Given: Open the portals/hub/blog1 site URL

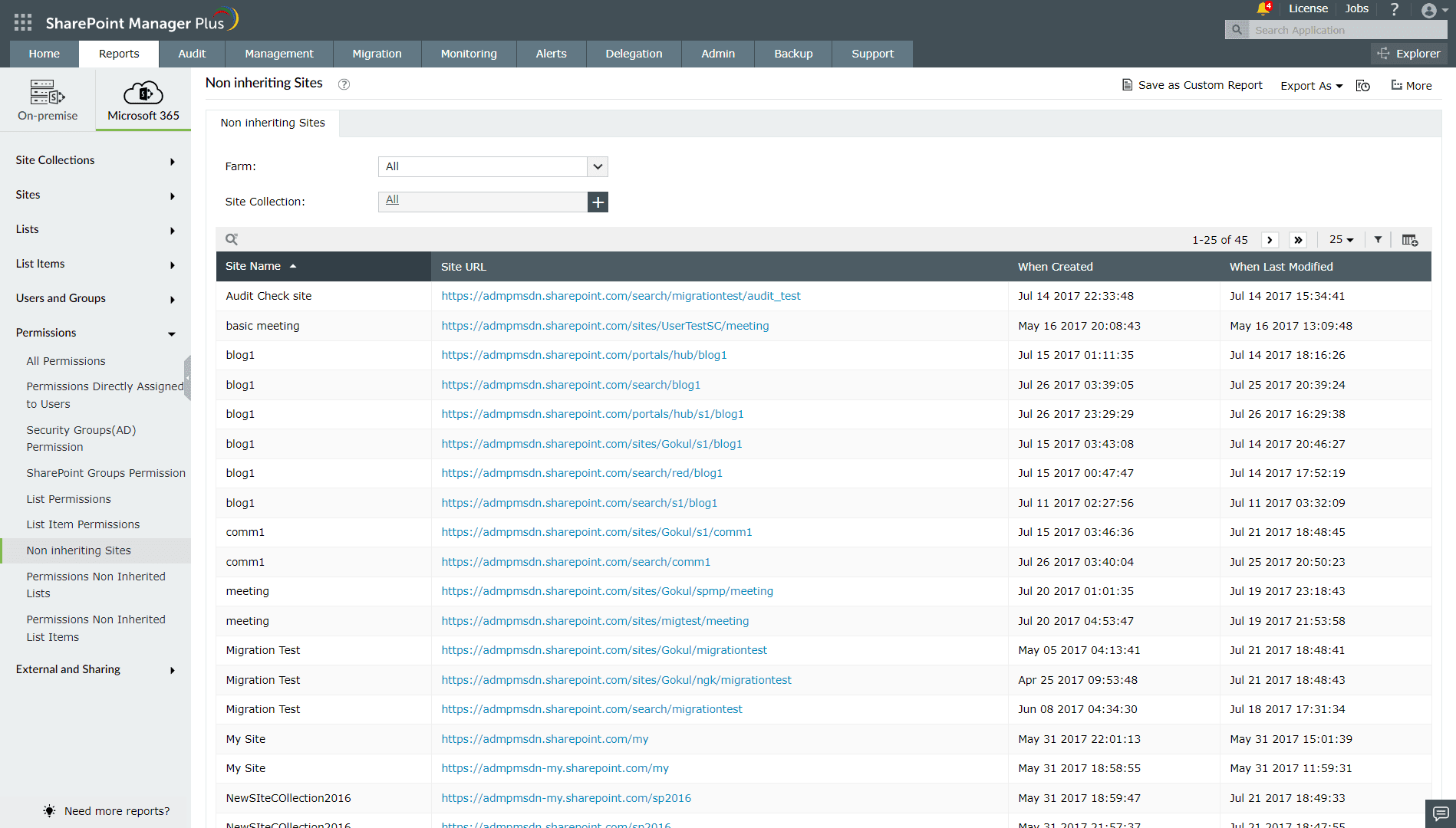Looking at the screenshot, I should point(584,355).
